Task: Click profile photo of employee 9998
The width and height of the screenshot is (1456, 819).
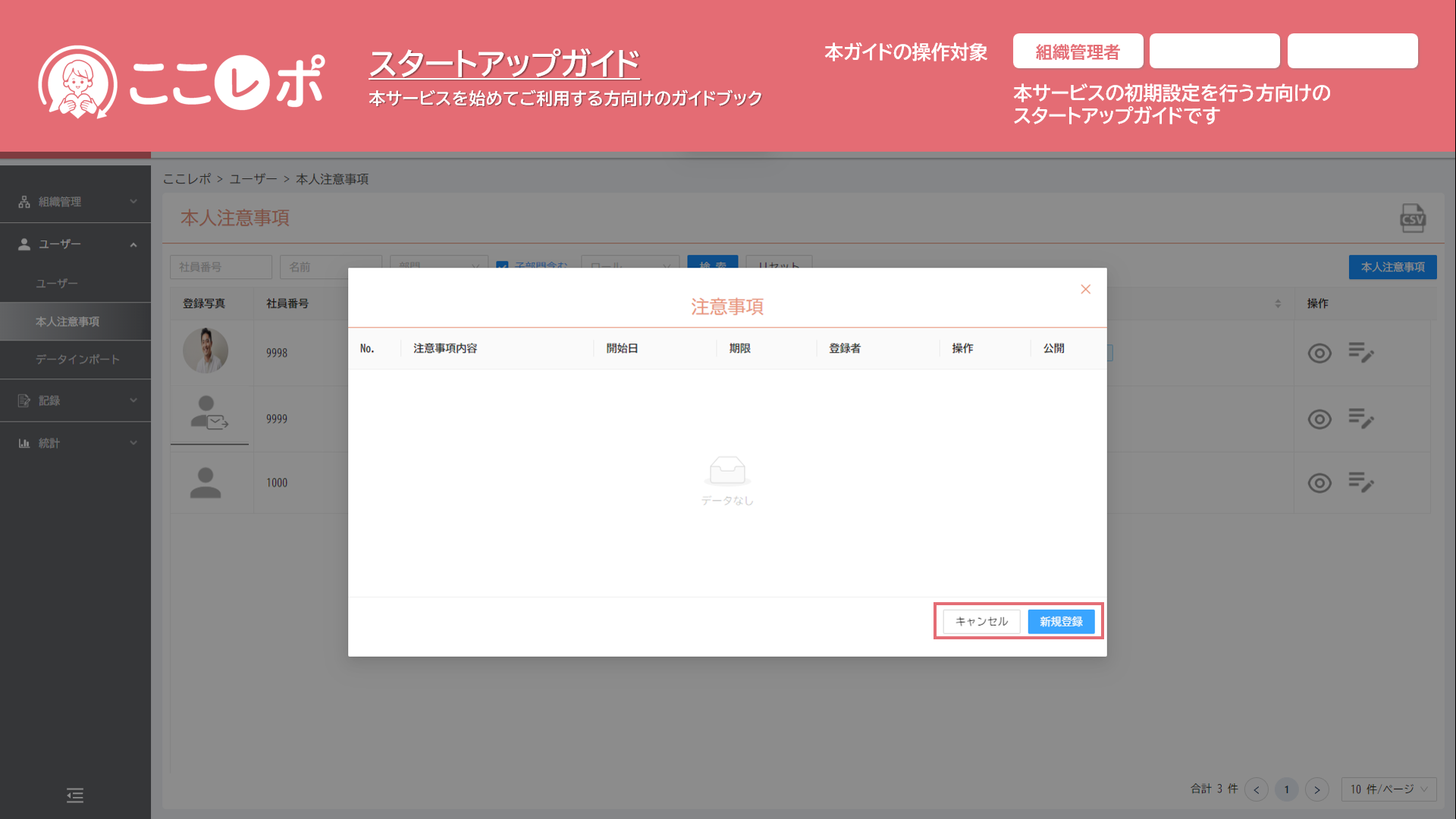Action: pyautogui.click(x=206, y=351)
